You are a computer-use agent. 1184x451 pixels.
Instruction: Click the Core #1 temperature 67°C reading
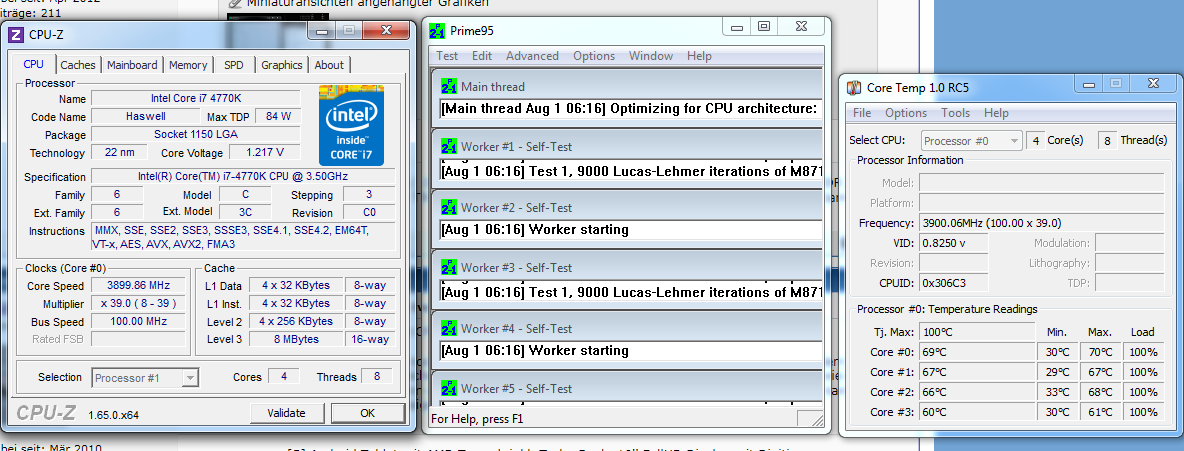pyautogui.click(x=977, y=372)
